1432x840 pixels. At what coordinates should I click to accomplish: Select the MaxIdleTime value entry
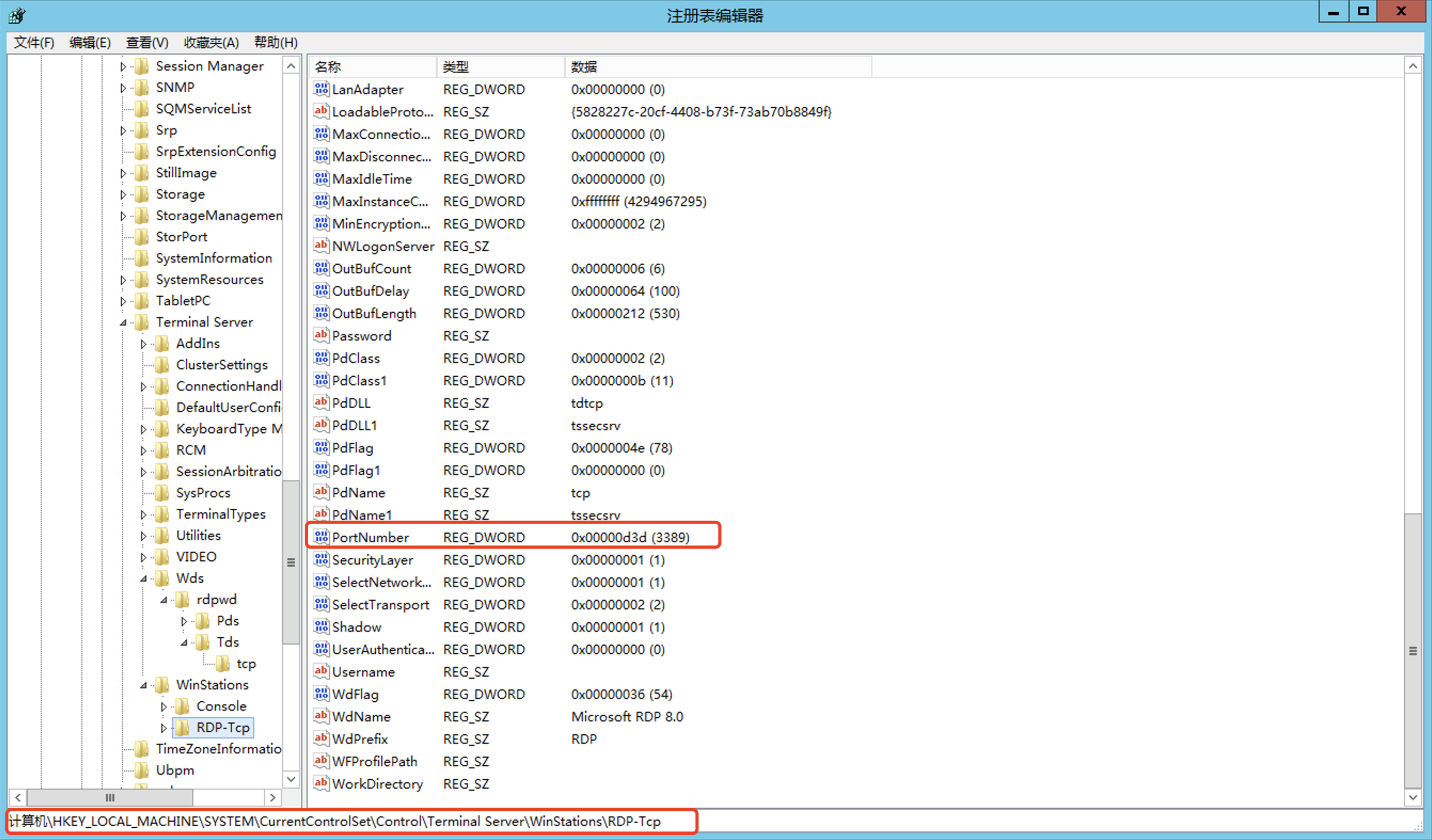click(372, 179)
